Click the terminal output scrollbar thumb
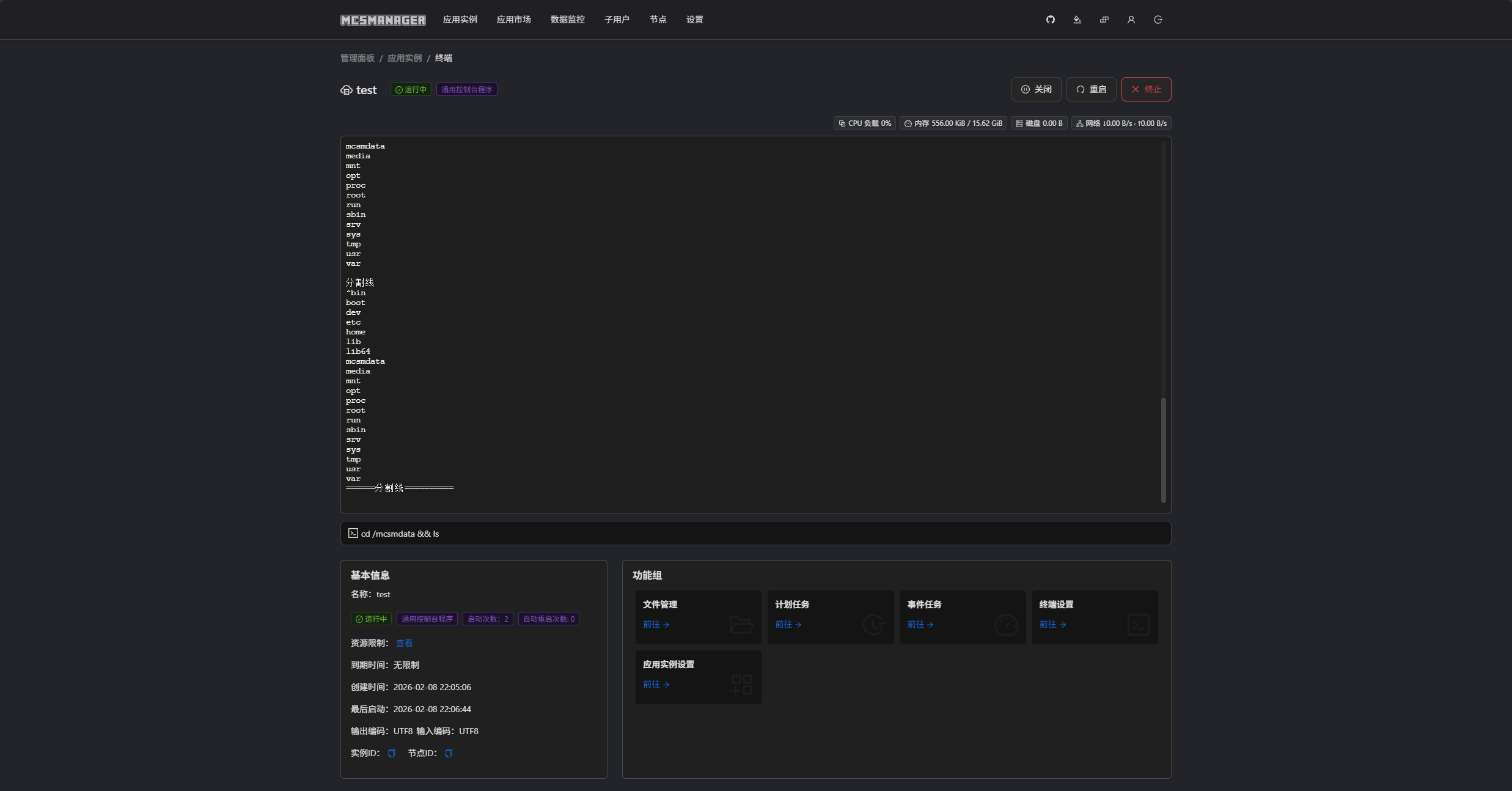Image resolution: width=1512 pixels, height=791 pixels. point(1163,449)
